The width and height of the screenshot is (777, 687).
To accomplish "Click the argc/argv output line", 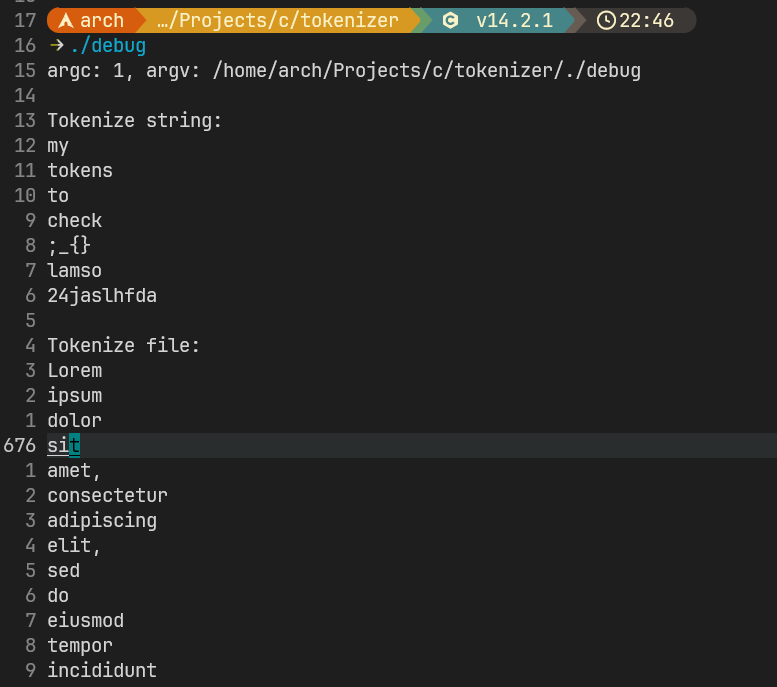I will [x=344, y=70].
